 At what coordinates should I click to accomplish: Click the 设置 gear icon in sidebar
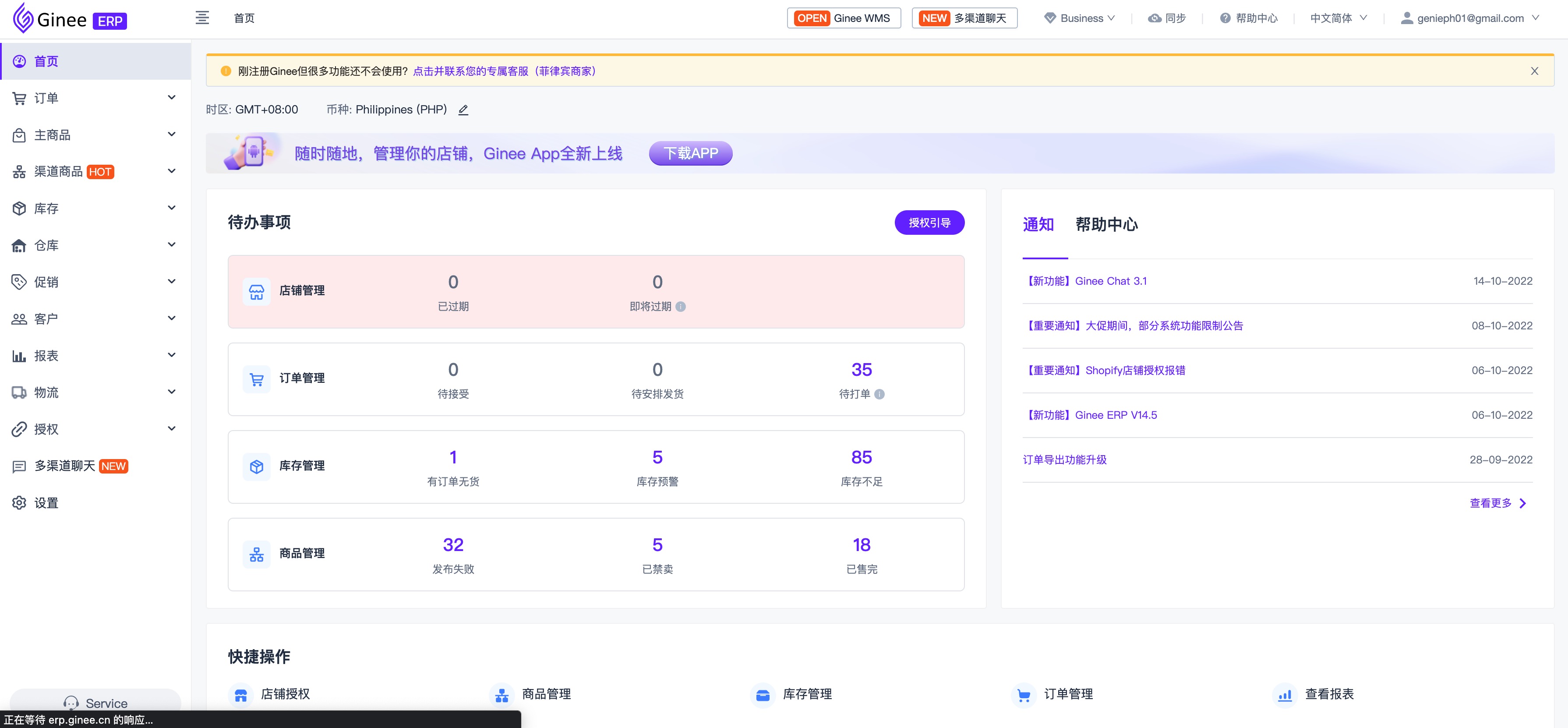point(19,503)
